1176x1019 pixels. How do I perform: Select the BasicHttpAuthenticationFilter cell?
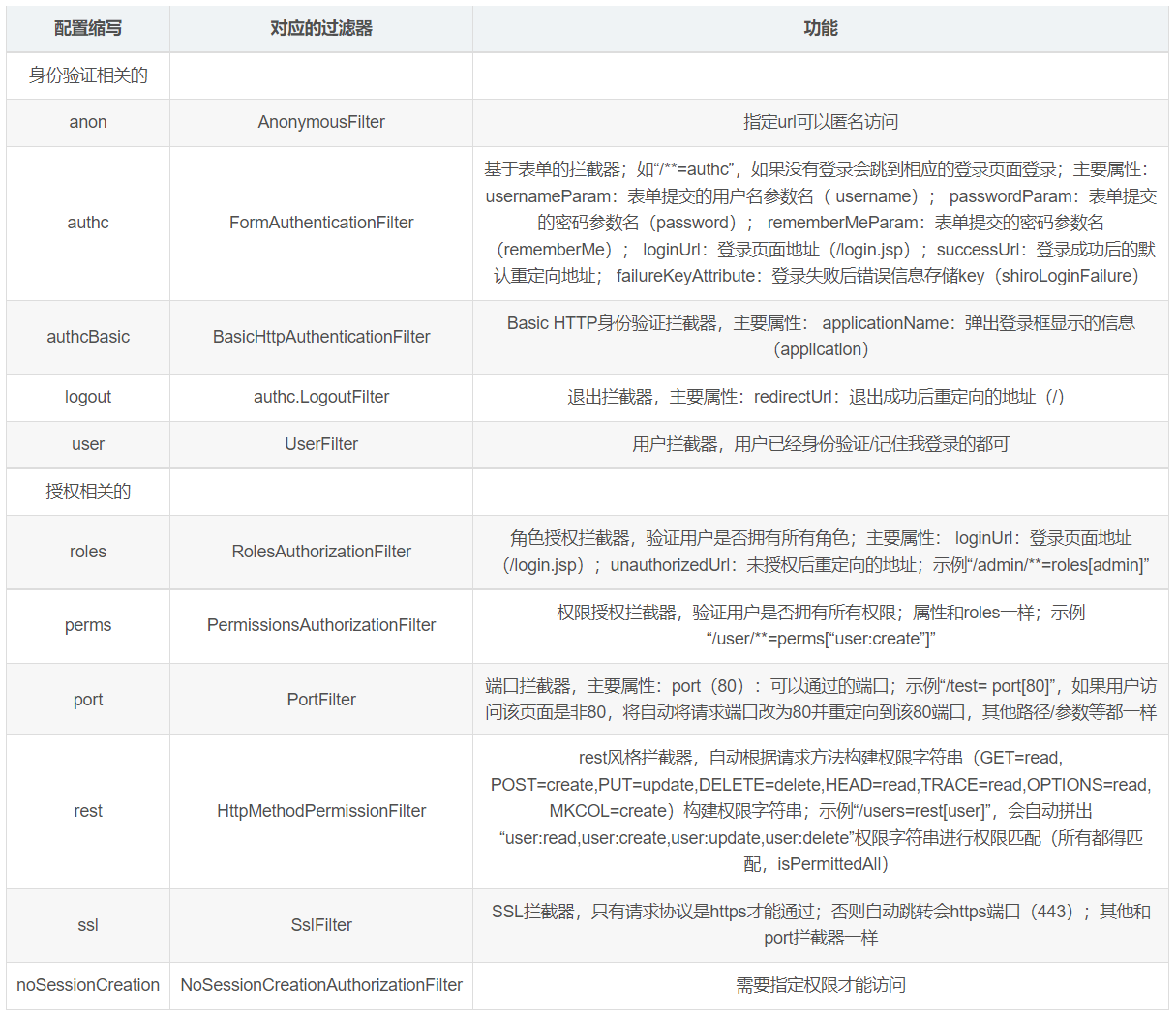coord(321,337)
